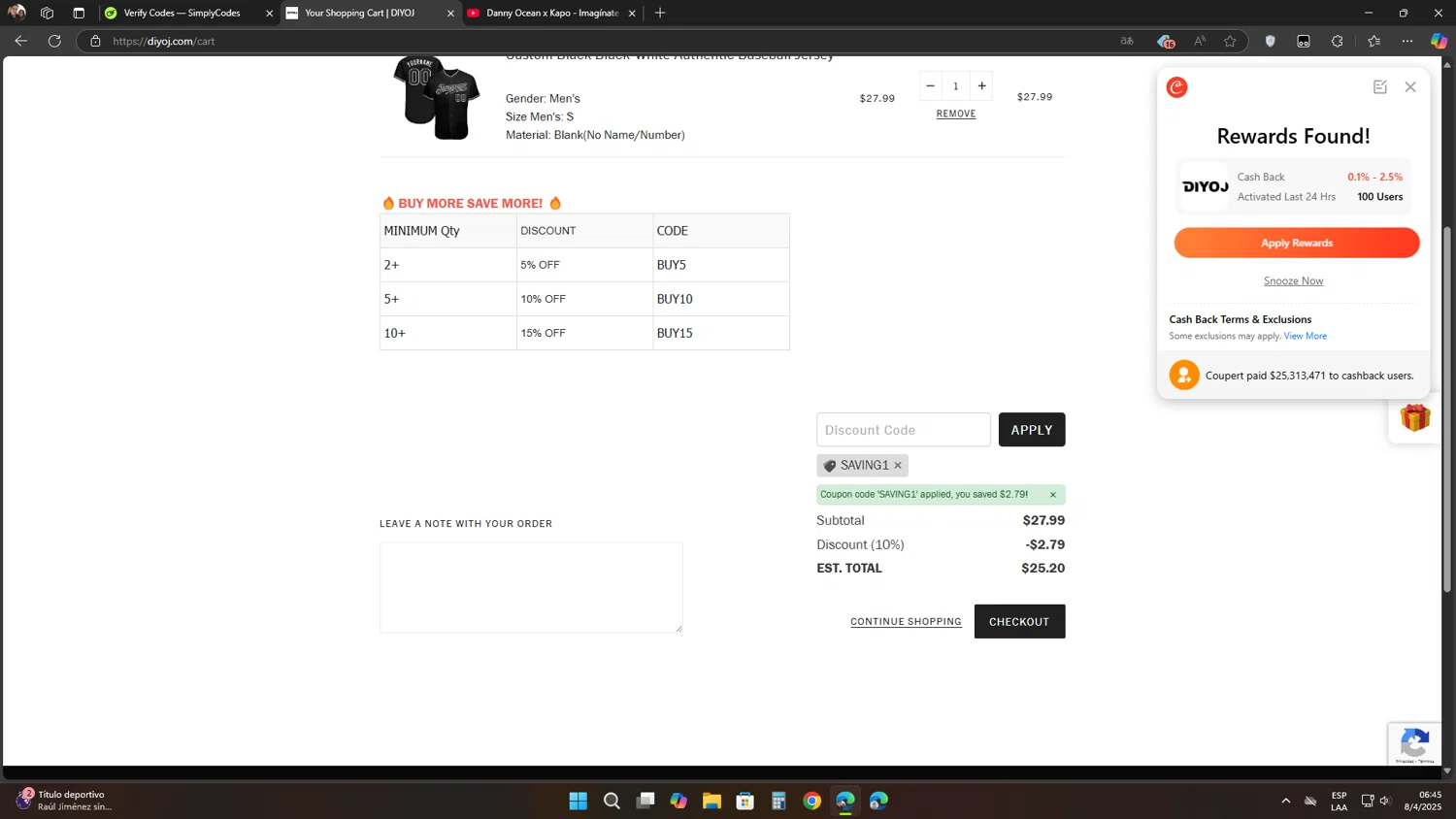Reload the diyoj cart page
Screen dimensions: 1456x819
[x=54, y=41]
